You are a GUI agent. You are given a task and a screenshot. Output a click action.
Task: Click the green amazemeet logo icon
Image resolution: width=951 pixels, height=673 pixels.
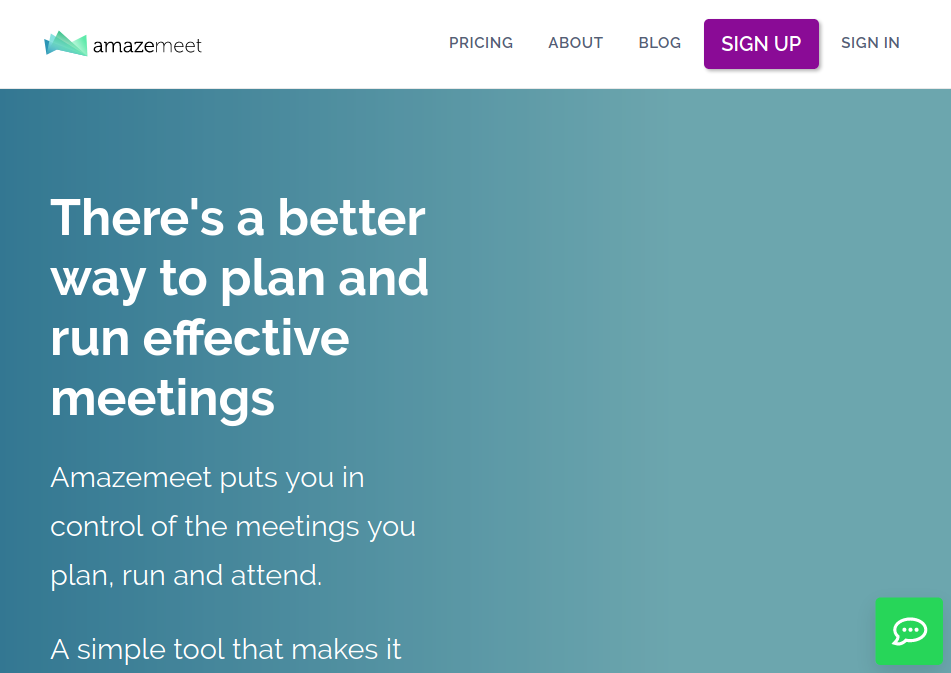pos(66,44)
